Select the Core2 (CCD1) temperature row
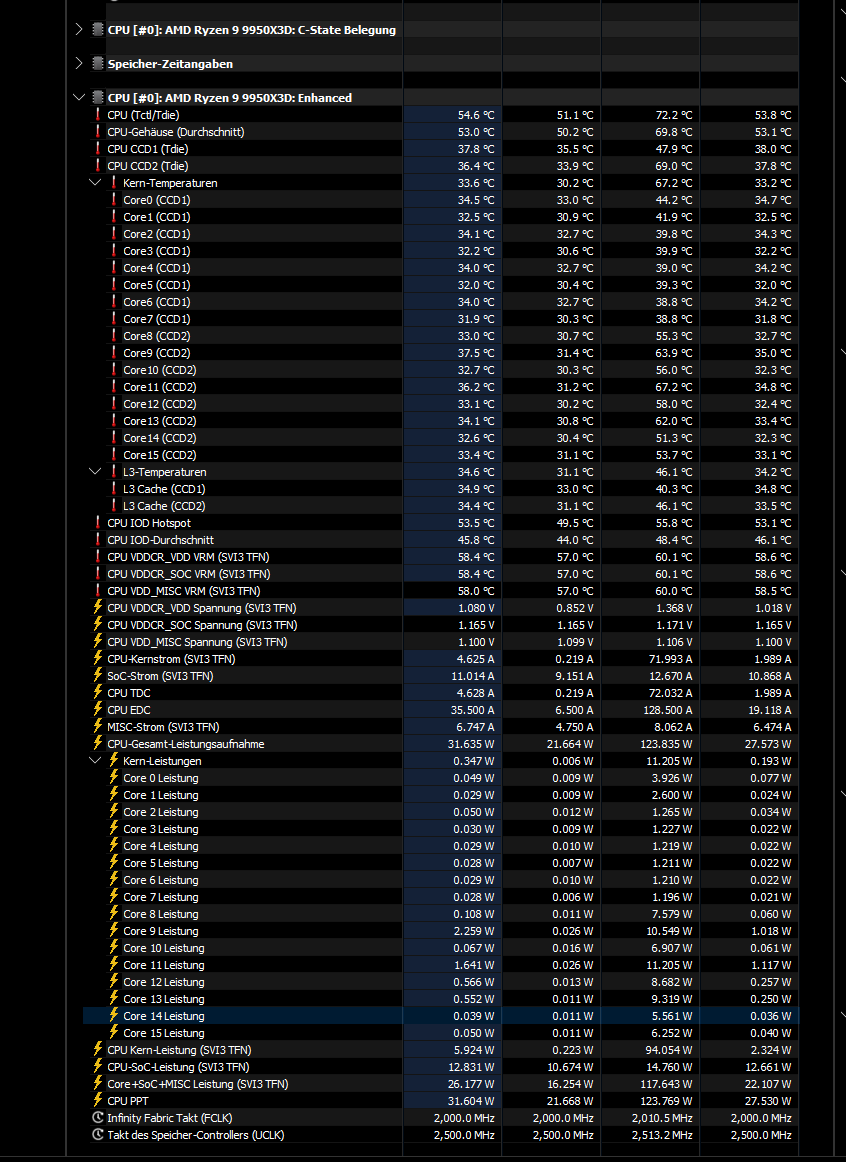This screenshot has height=1162, width=846. [x=440, y=233]
